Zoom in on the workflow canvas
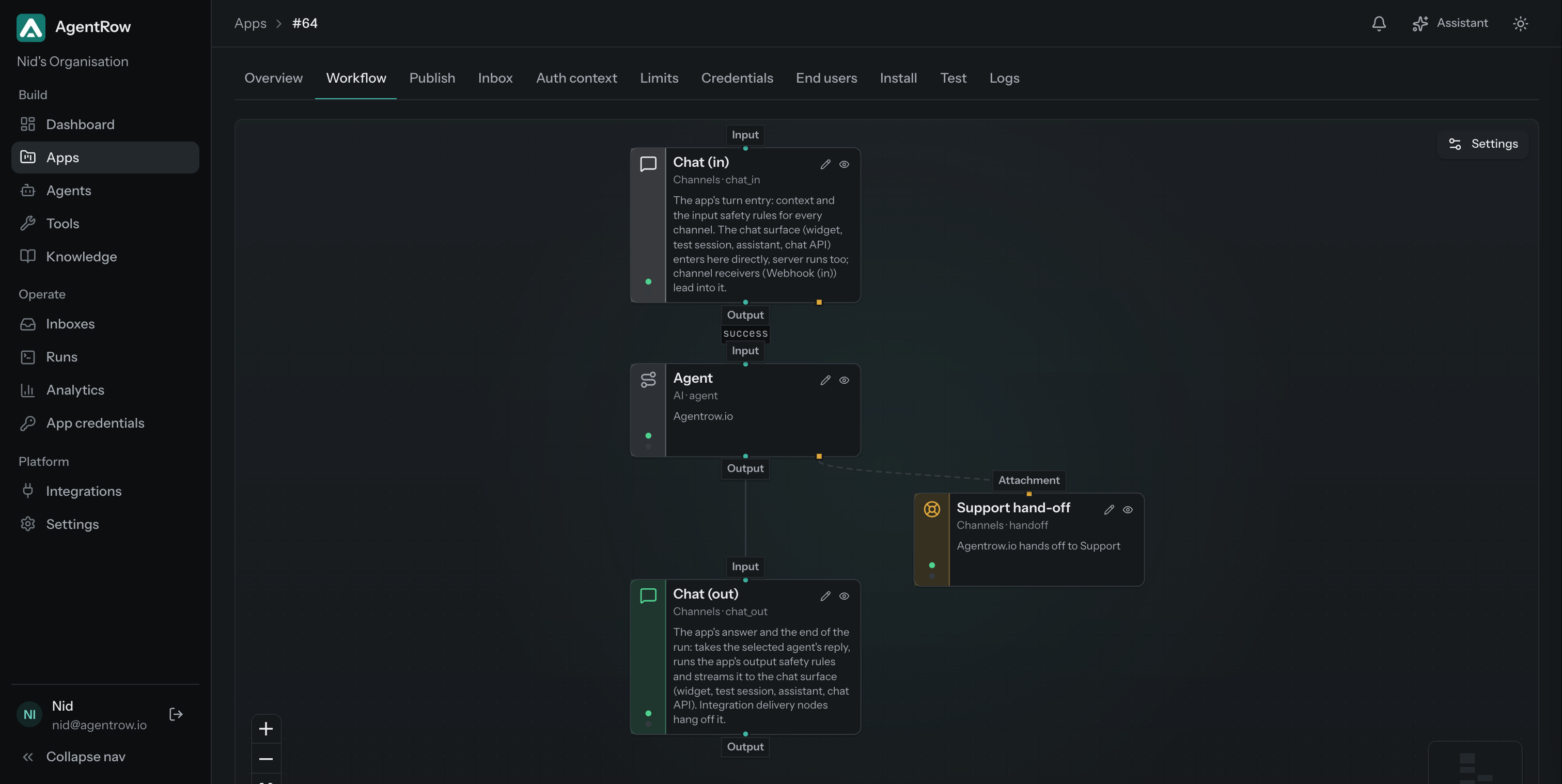Screen dimensions: 1562x784 point(266,729)
